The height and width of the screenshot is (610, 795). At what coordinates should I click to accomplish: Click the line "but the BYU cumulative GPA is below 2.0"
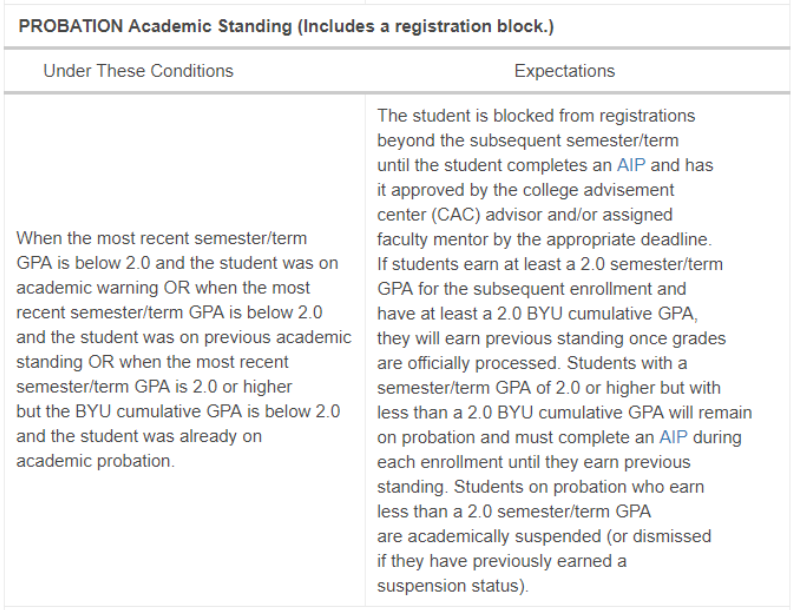179,411
